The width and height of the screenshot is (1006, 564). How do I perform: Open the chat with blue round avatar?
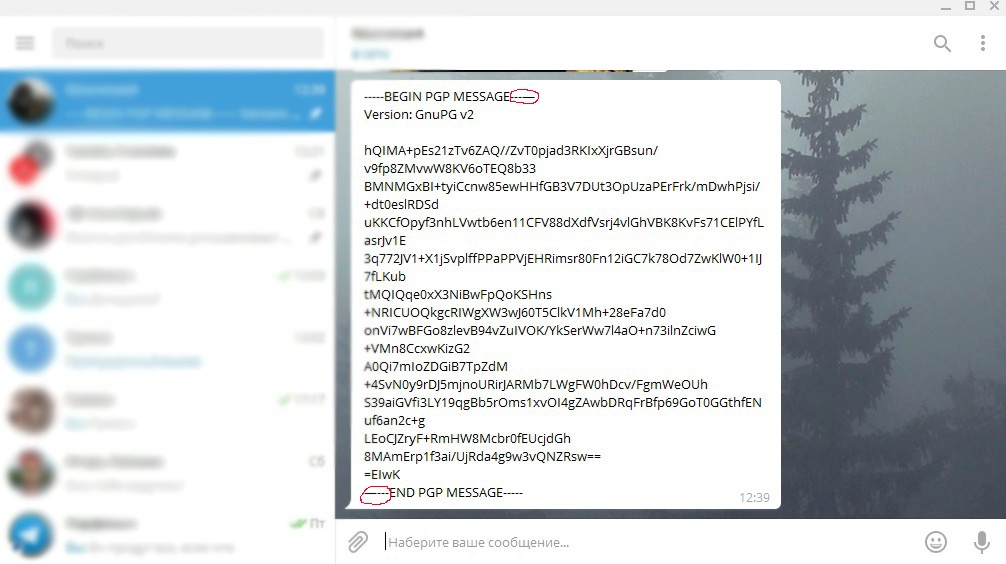167,349
